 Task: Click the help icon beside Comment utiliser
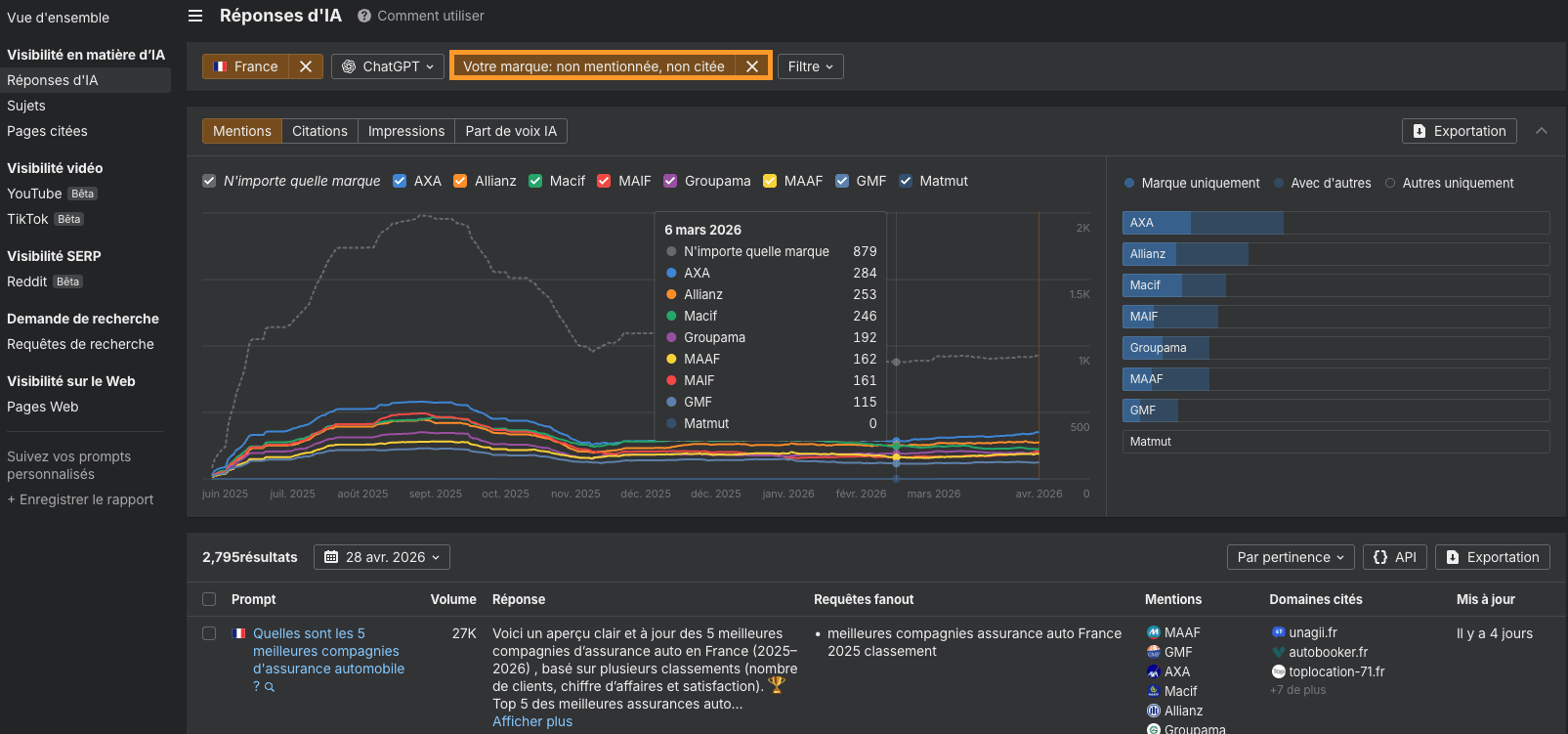click(x=364, y=16)
